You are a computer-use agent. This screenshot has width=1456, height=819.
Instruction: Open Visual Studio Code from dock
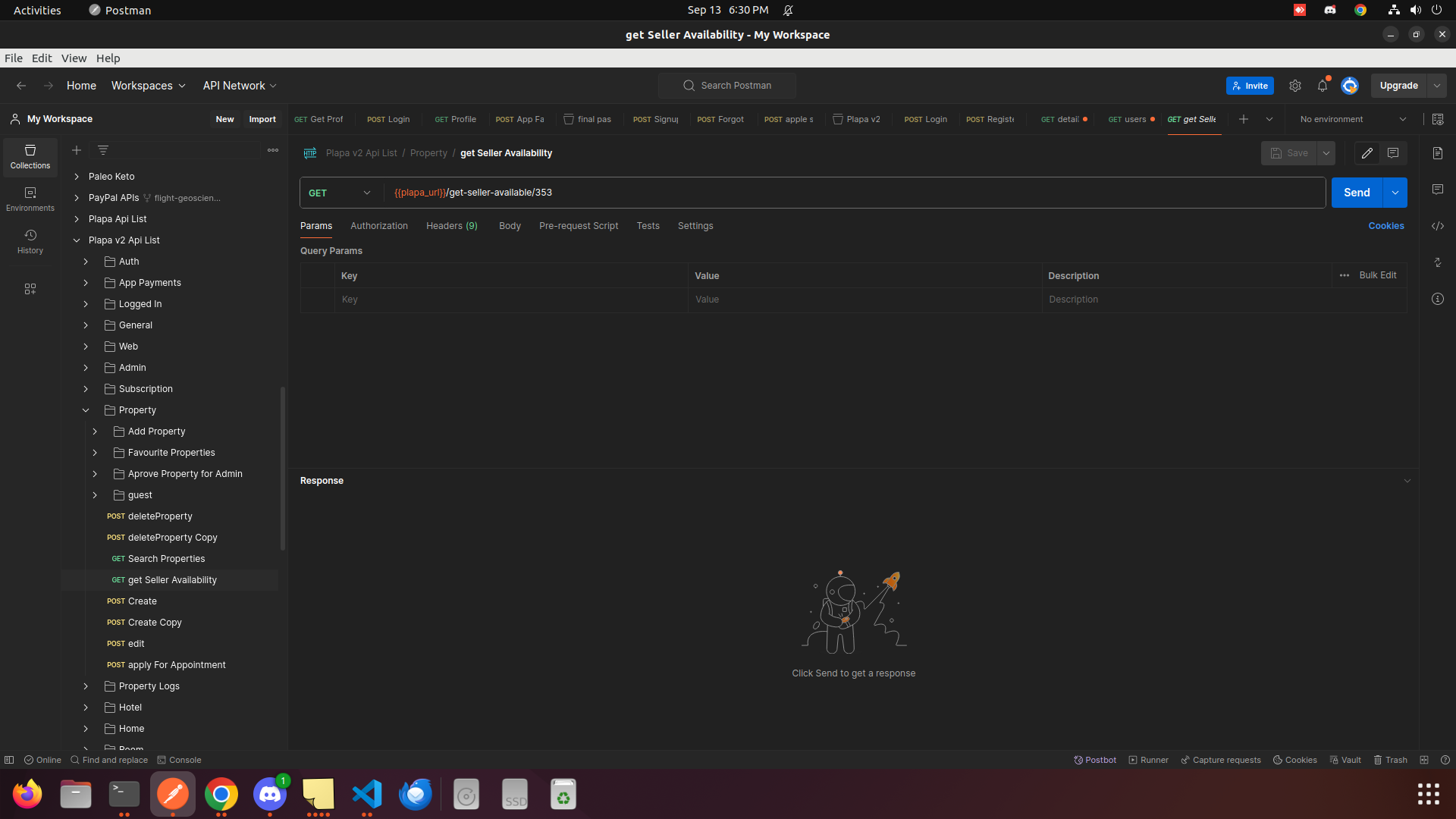[x=367, y=794]
